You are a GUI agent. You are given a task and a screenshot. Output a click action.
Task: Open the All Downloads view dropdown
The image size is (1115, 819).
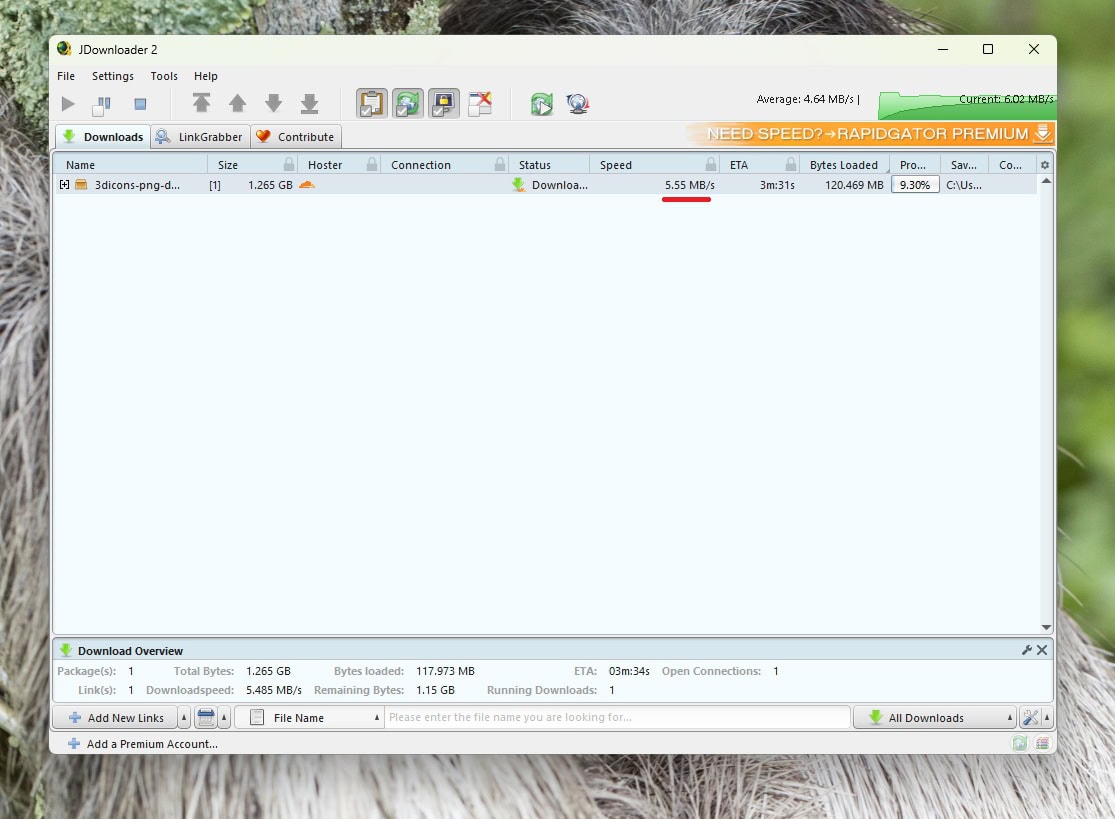(934, 717)
